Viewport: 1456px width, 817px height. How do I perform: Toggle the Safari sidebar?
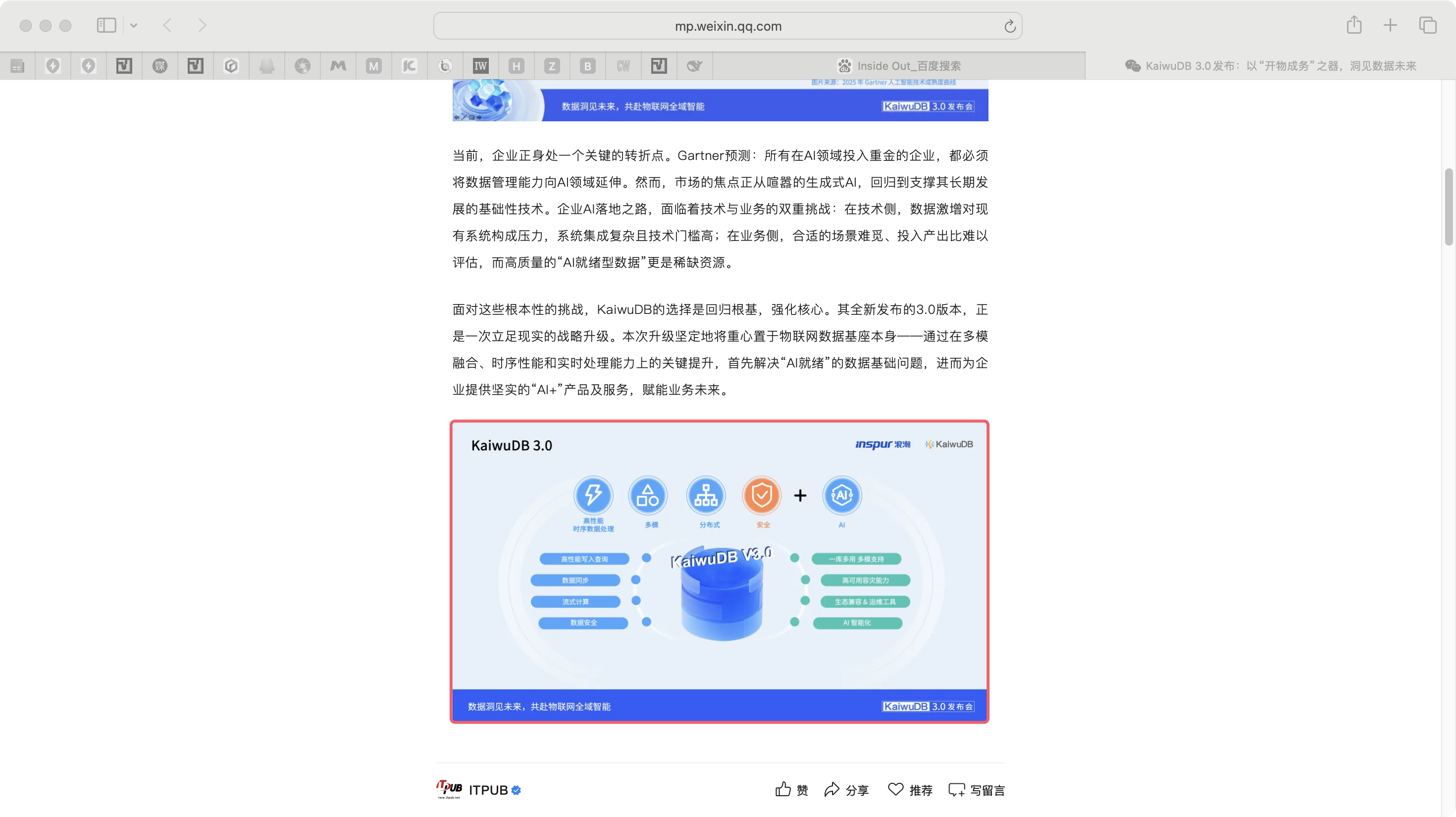coord(106,25)
